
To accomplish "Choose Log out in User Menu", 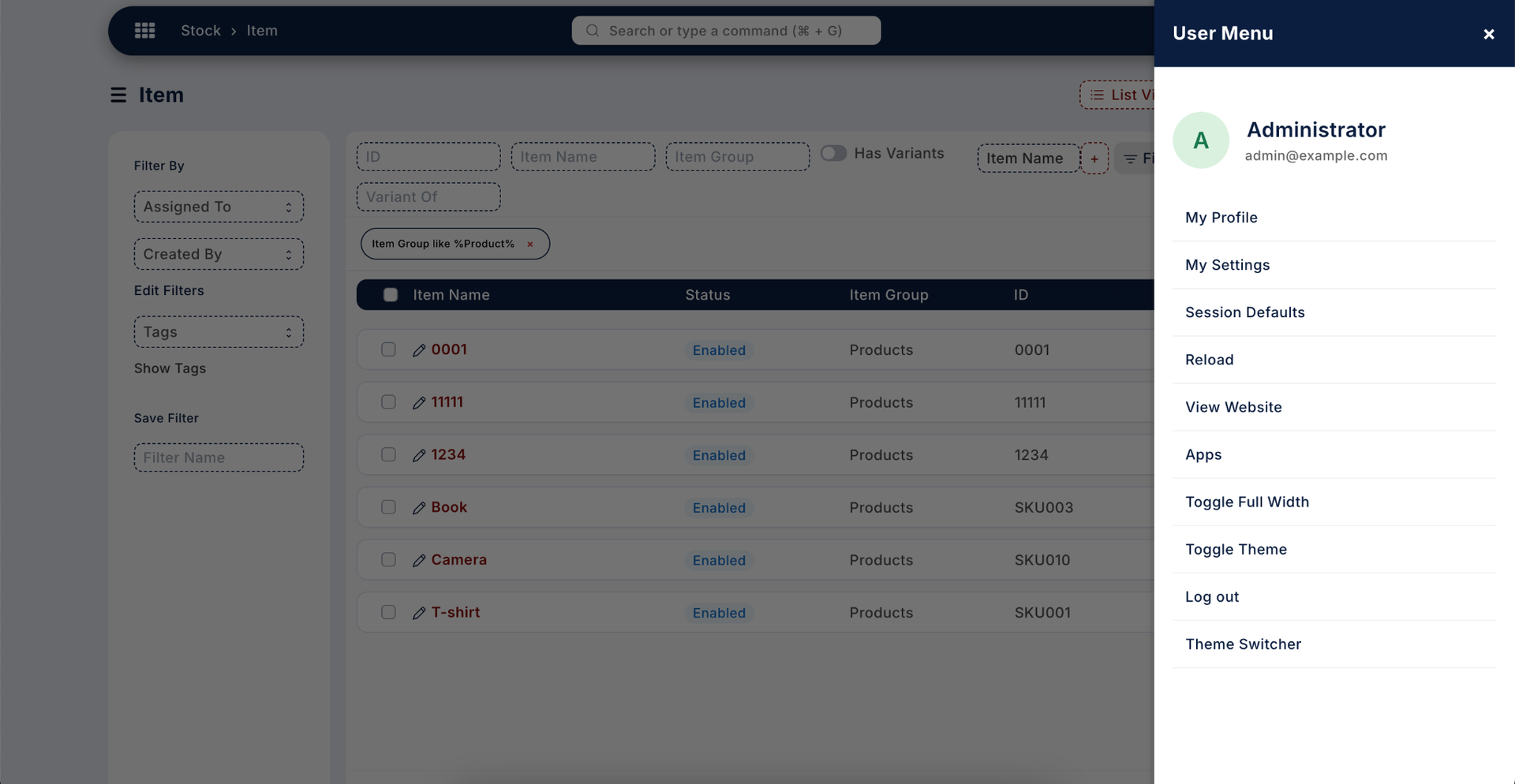I will [1334, 596].
